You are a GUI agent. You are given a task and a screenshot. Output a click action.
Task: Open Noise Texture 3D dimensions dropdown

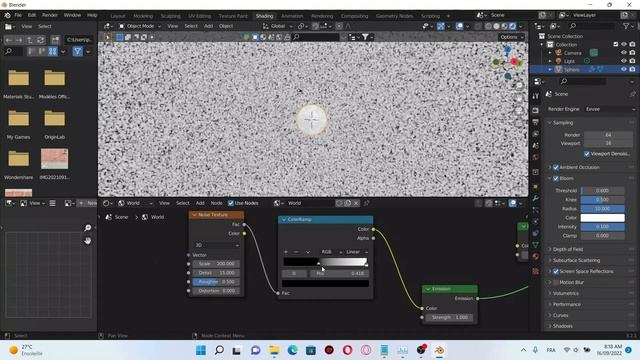[216, 245]
